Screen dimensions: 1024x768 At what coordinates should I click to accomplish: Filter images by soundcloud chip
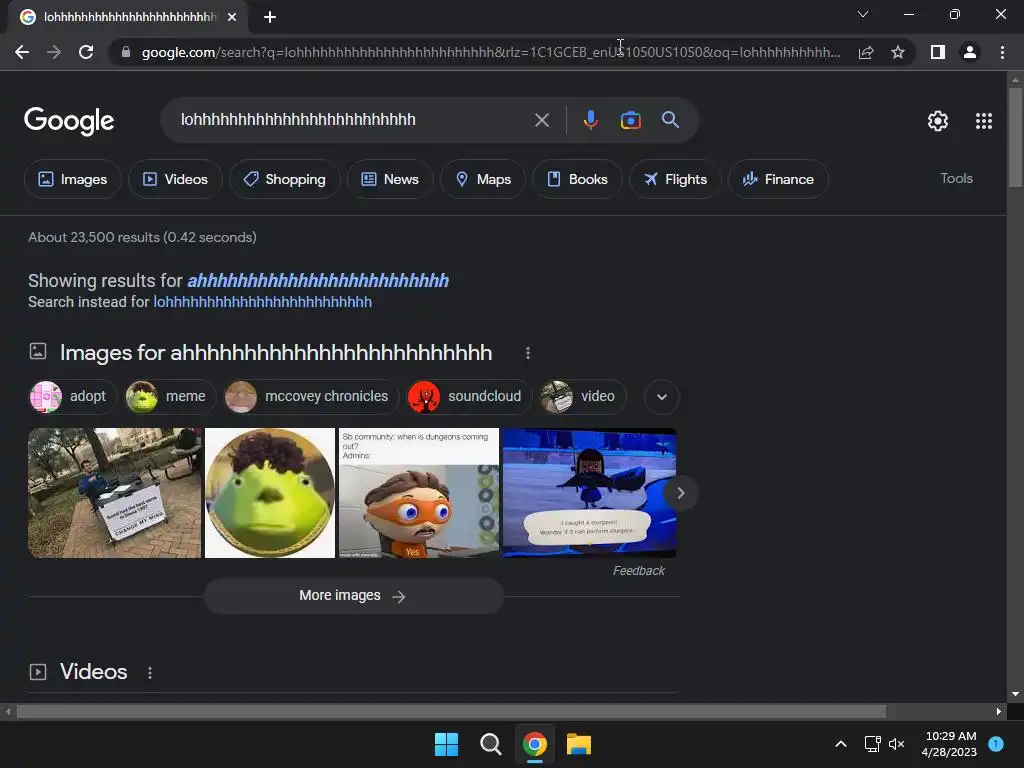click(470, 396)
